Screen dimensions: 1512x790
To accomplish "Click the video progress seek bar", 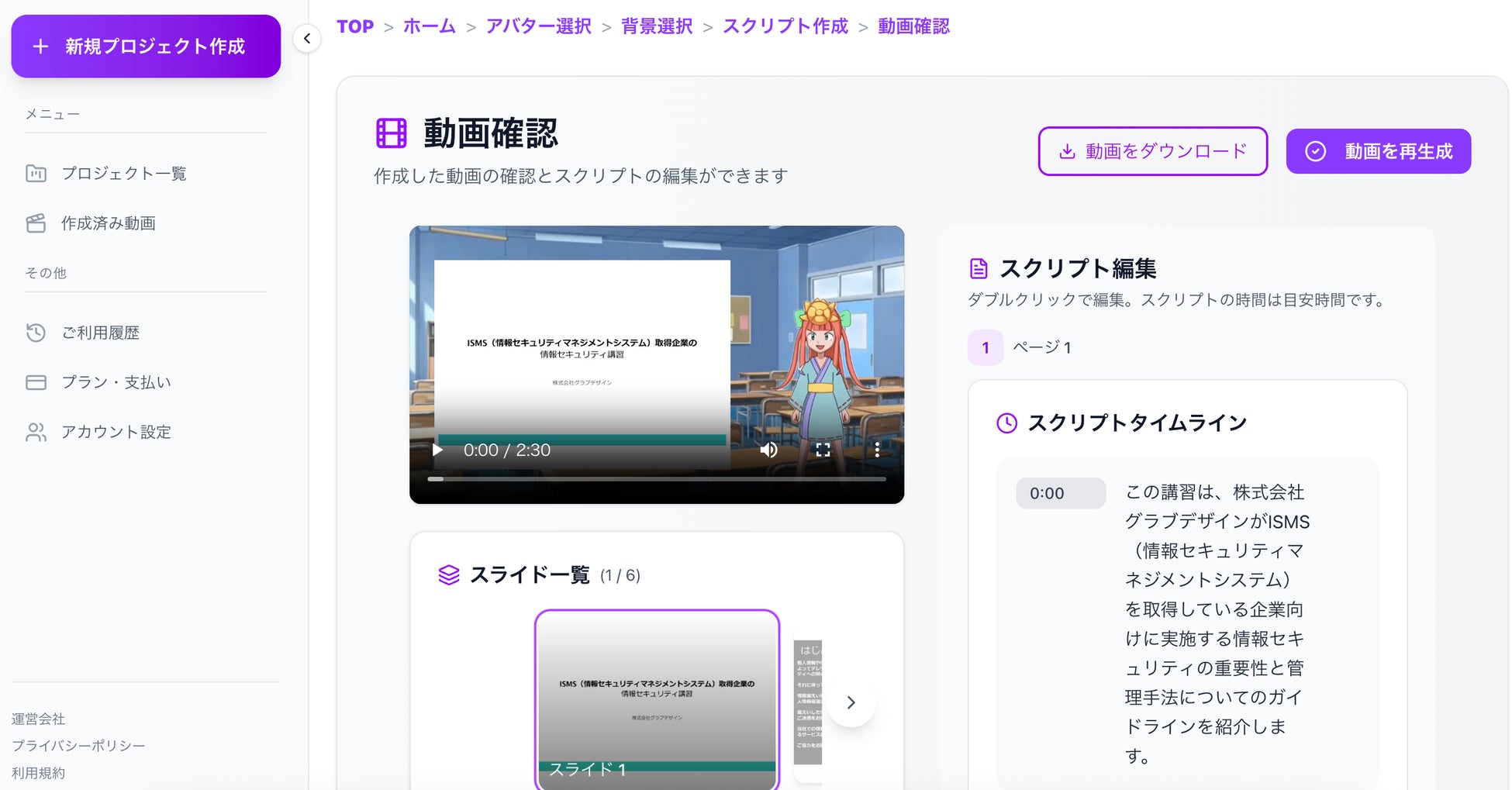I will (657, 479).
